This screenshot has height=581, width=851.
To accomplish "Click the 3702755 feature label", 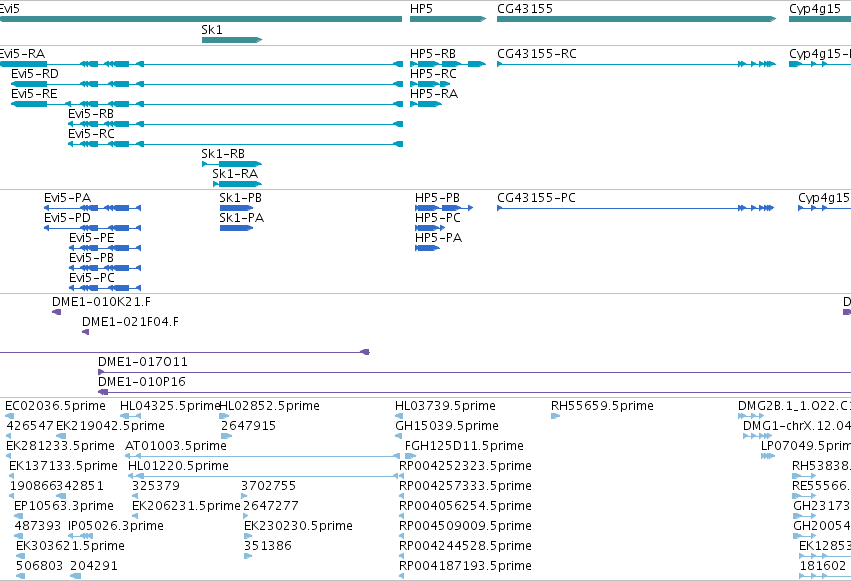I will (268, 486).
